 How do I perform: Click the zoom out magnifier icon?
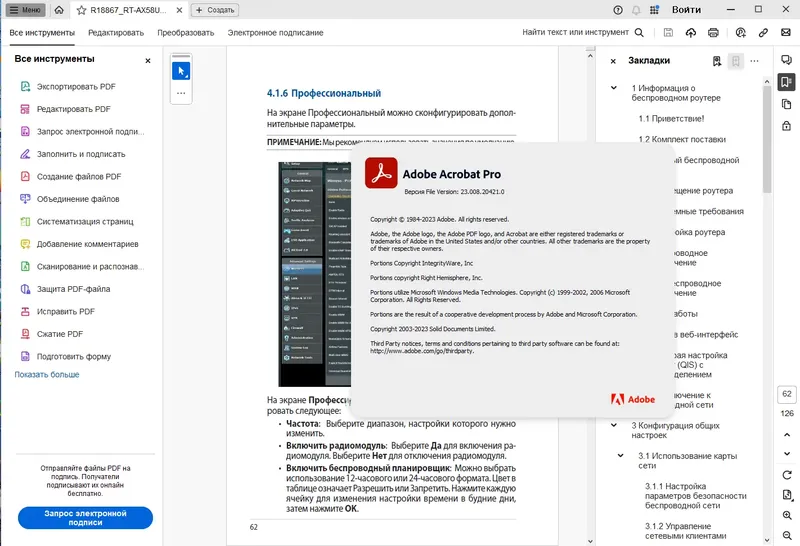(x=787, y=535)
